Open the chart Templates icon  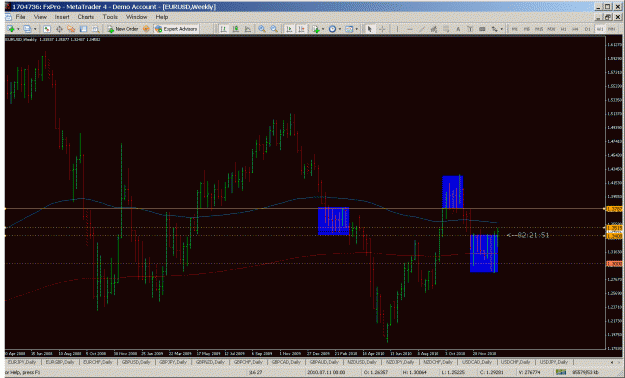coord(349,29)
